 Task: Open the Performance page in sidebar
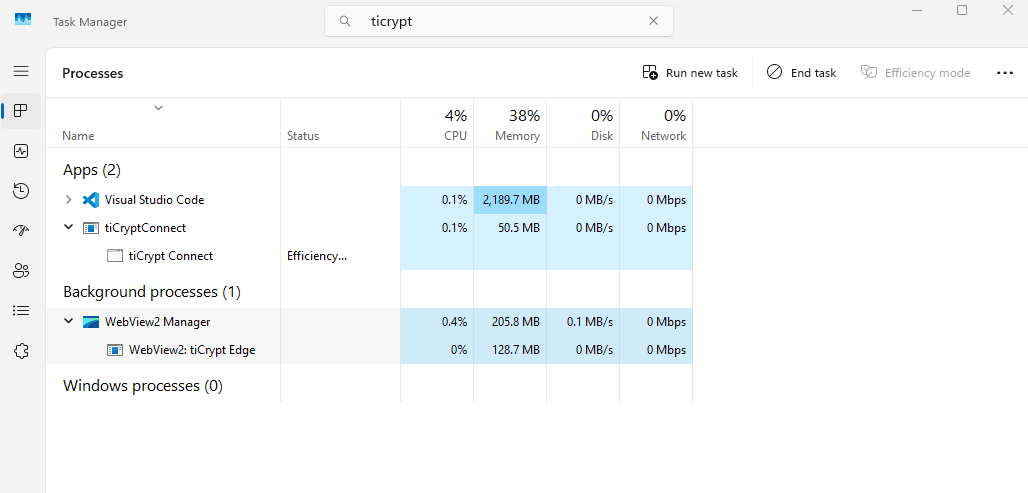coord(21,151)
